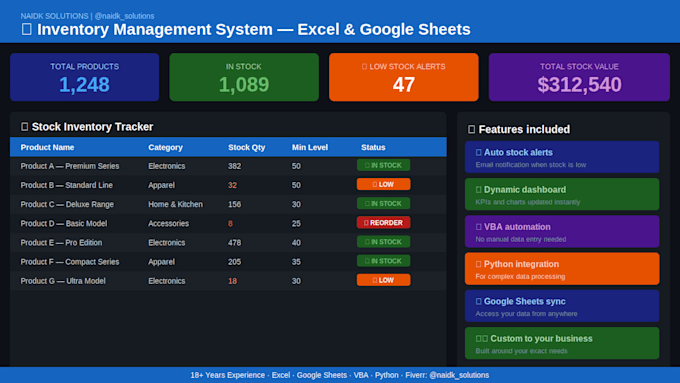This screenshot has height=383, width=680.
Task: Click min level 35 for Product F
Action: pos(296,262)
